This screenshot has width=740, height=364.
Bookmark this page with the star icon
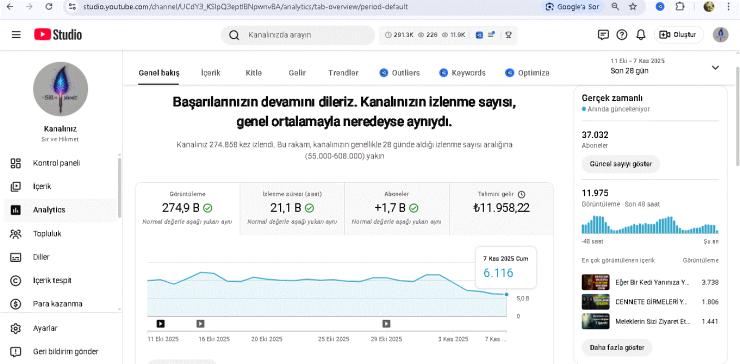tap(633, 7)
